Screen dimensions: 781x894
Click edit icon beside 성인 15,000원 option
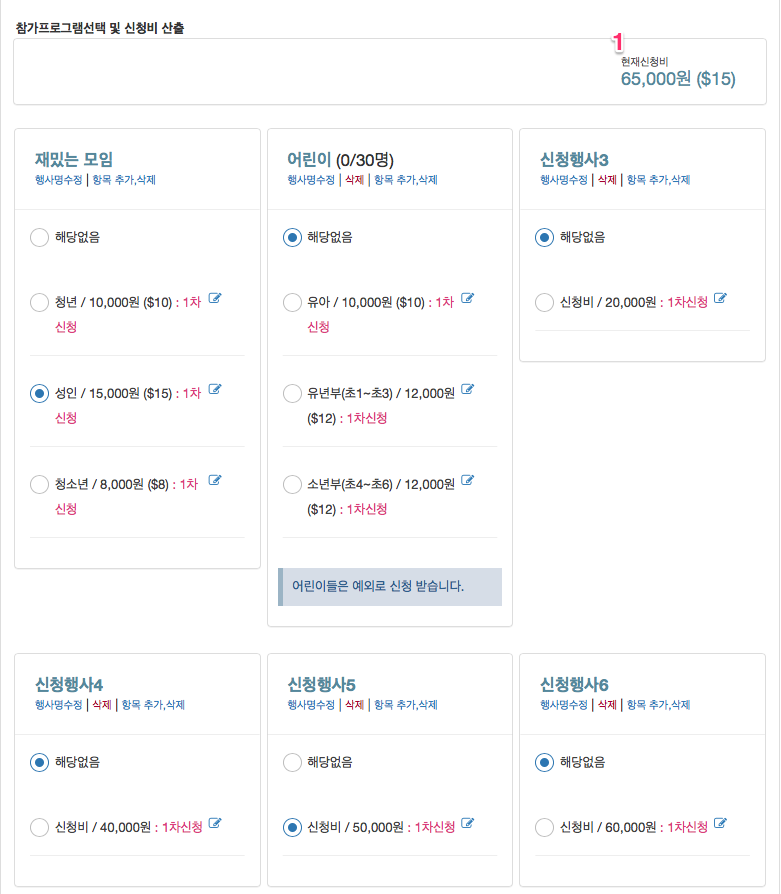tap(215, 389)
